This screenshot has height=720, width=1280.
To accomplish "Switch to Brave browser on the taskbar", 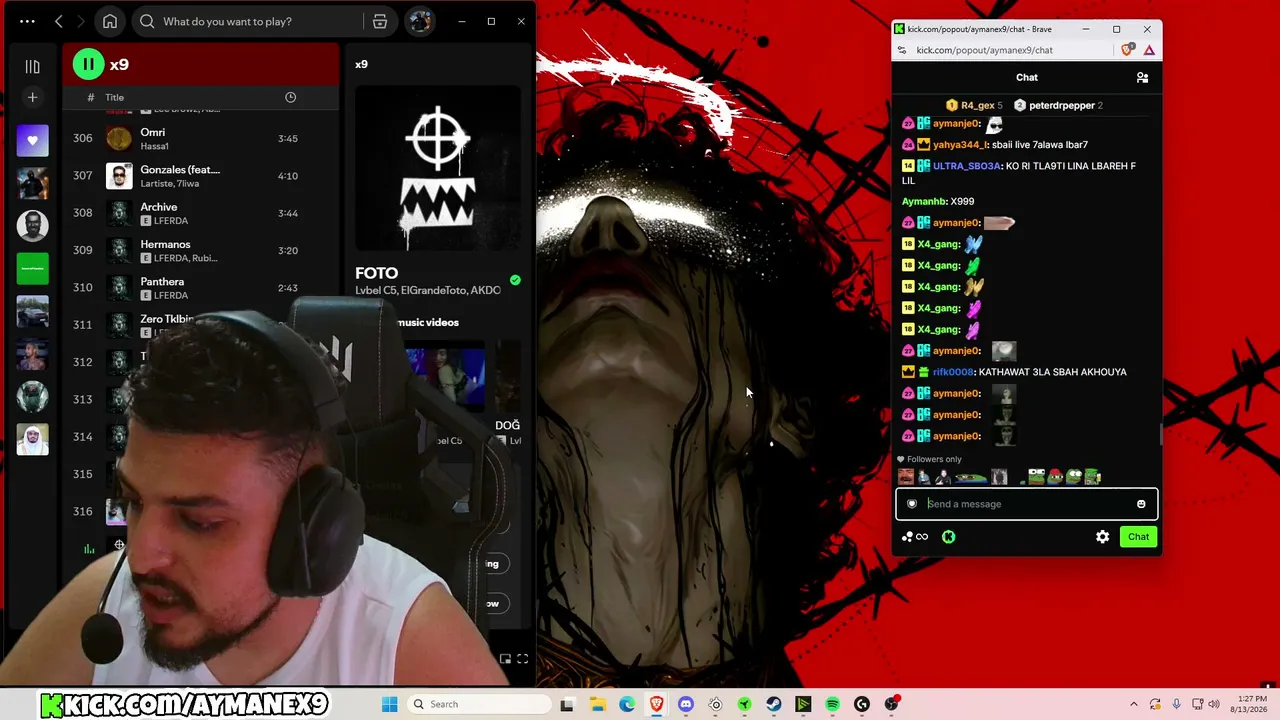I will pos(656,704).
